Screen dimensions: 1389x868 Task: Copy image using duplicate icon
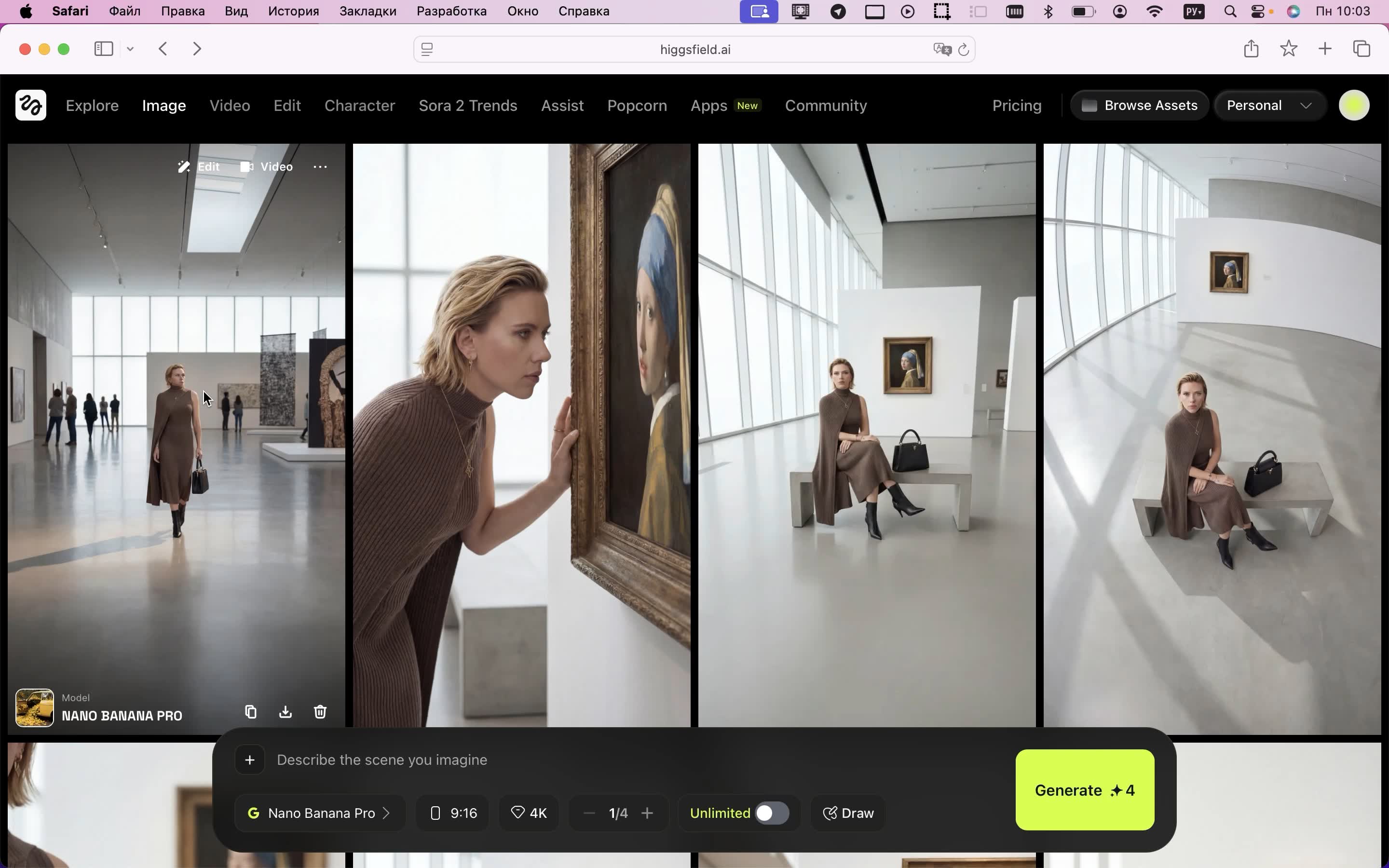[251, 712]
